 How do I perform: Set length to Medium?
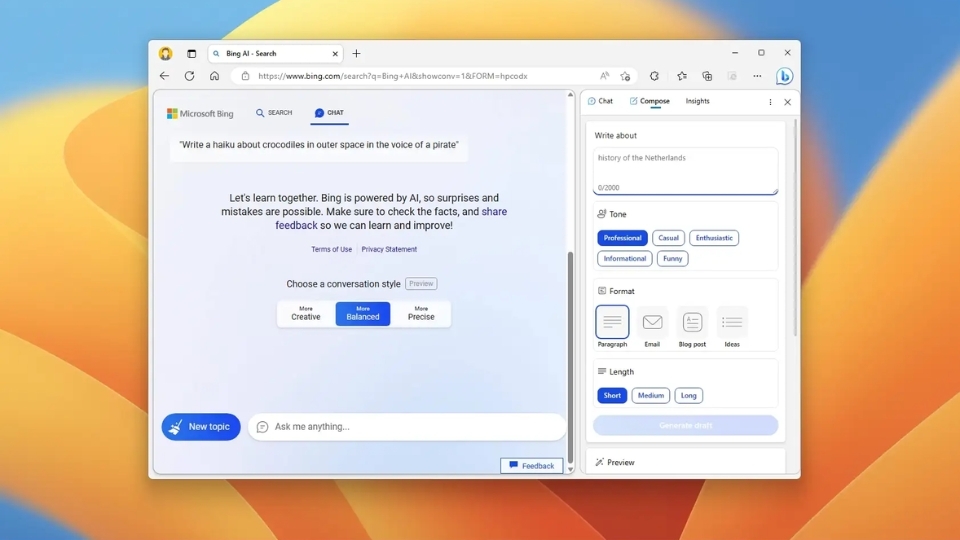point(650,396)
